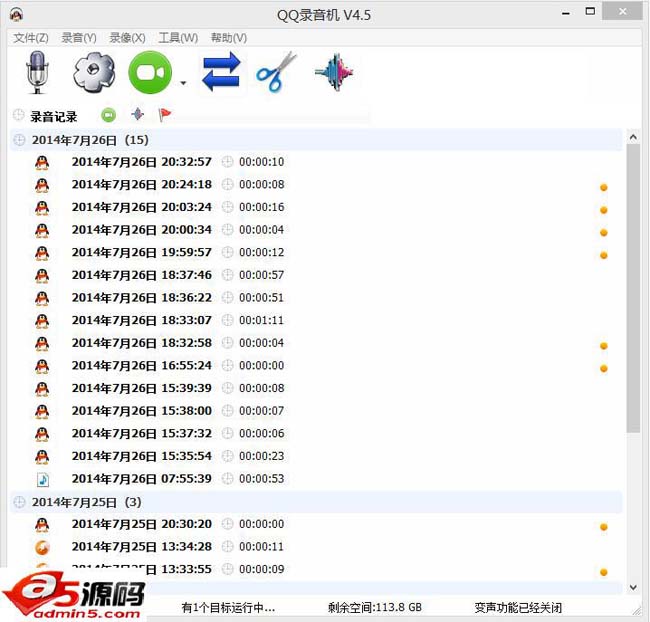Maximize the QQ录音机 window
The image size is (650, 622).
(x=590, y=12)
